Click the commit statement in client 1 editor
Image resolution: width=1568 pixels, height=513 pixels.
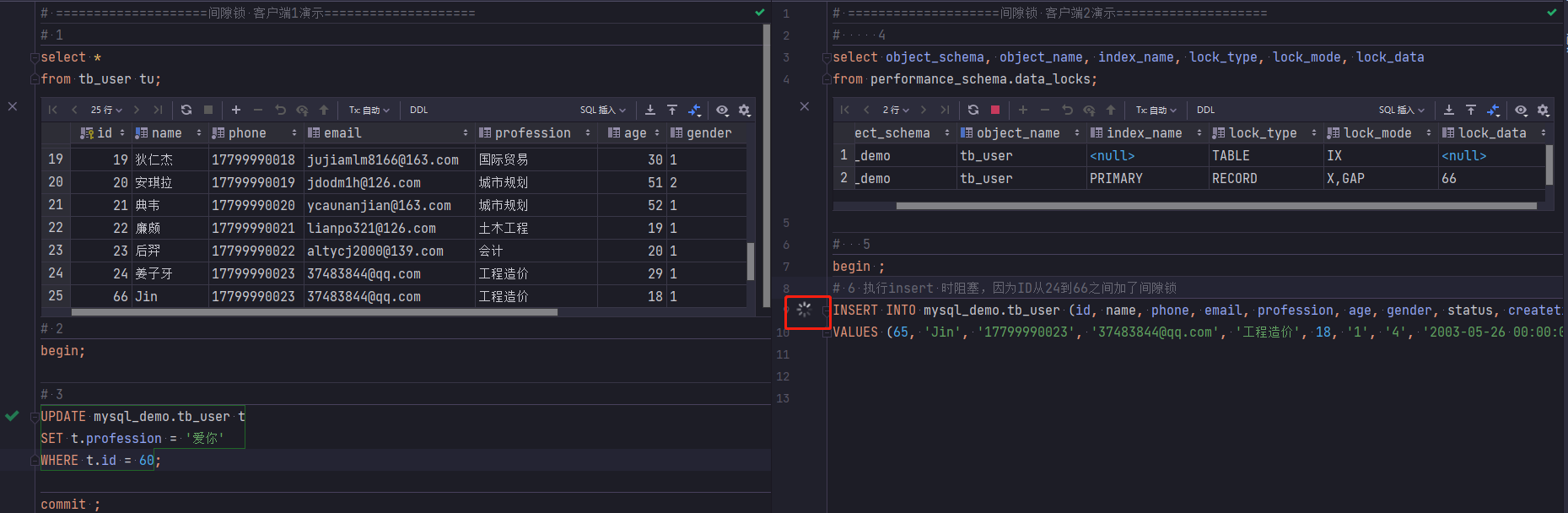[70, 505]
